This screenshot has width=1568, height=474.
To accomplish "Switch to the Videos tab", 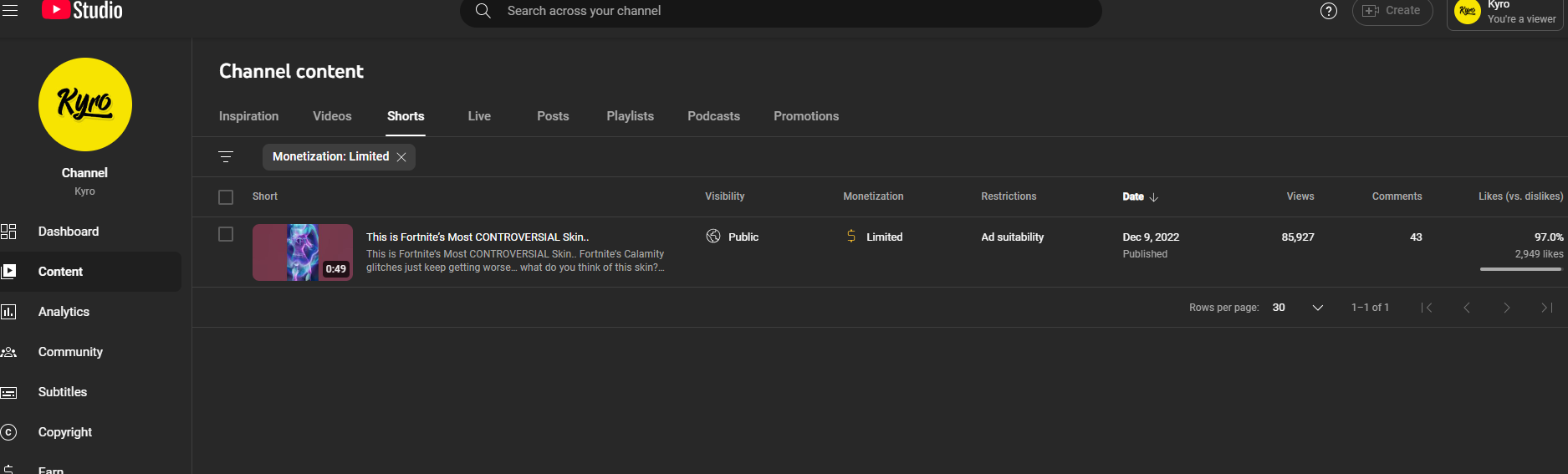I will click(332, 116).
